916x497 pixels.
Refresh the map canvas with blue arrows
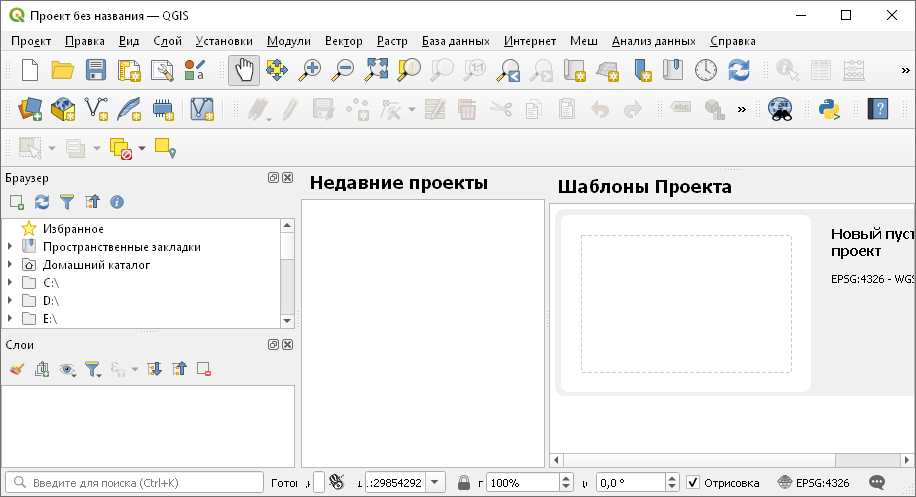pos(738,70)
